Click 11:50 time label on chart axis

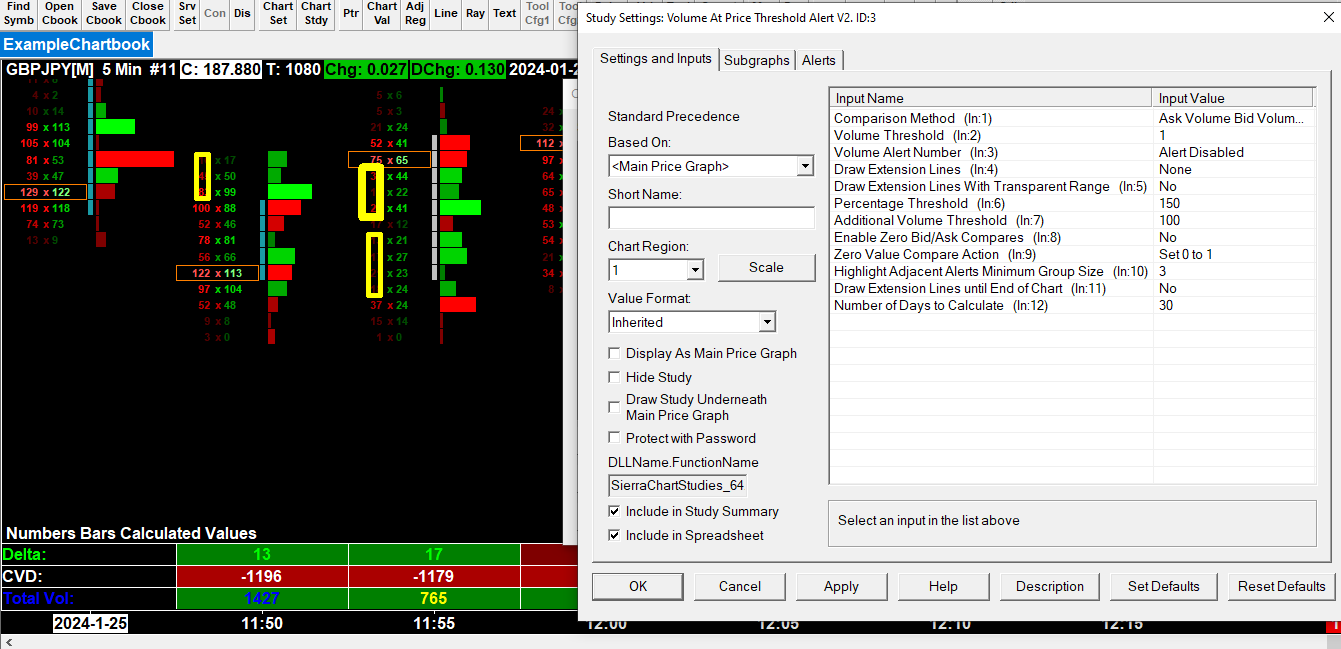point(262,623)
